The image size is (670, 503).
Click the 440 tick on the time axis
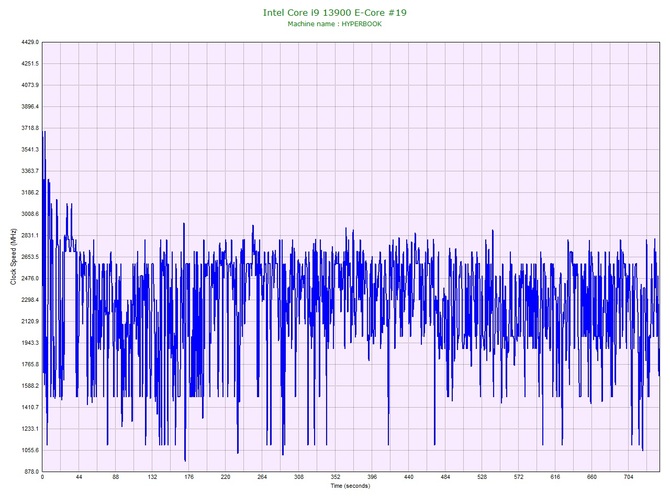pyautogui.click(x=409, y=477)
